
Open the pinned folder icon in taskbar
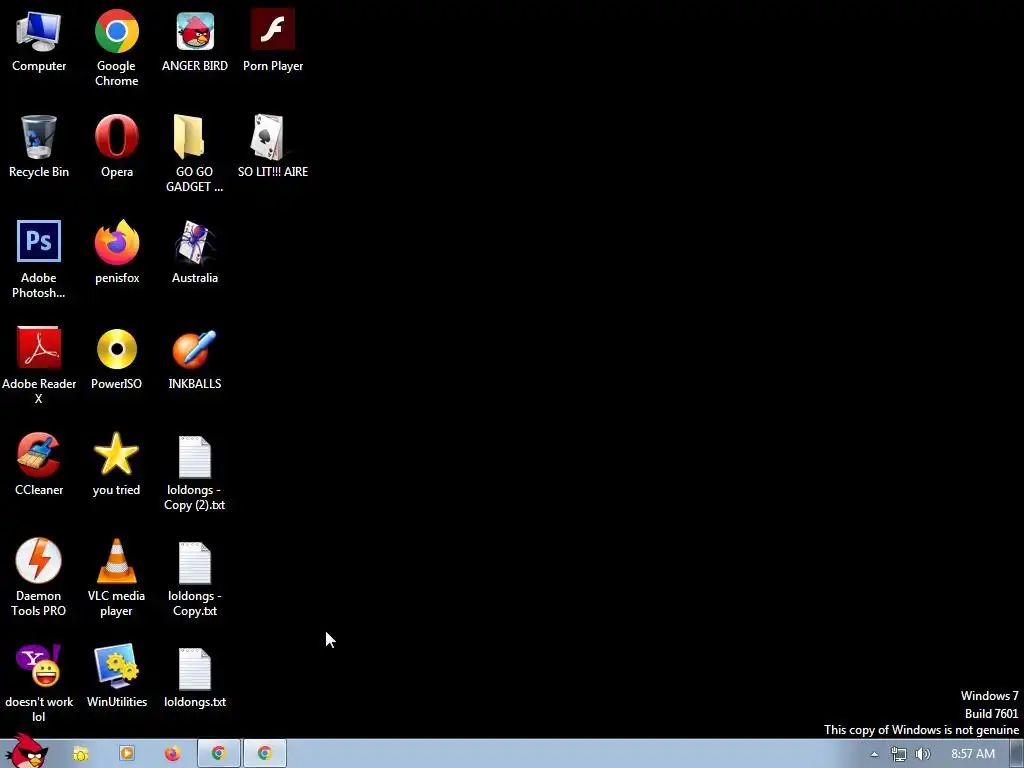[x=81, y=754]
